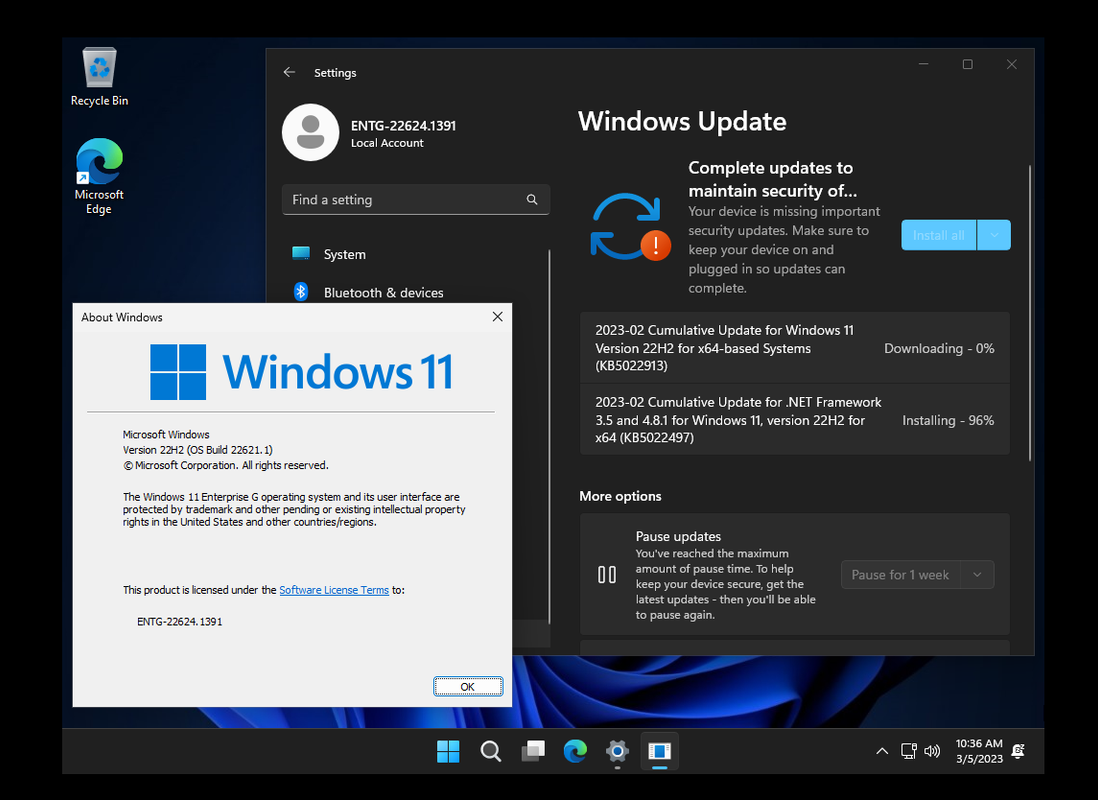
Task: Select the Bluetooth icon in Settings sidebar
Action: 301,292
